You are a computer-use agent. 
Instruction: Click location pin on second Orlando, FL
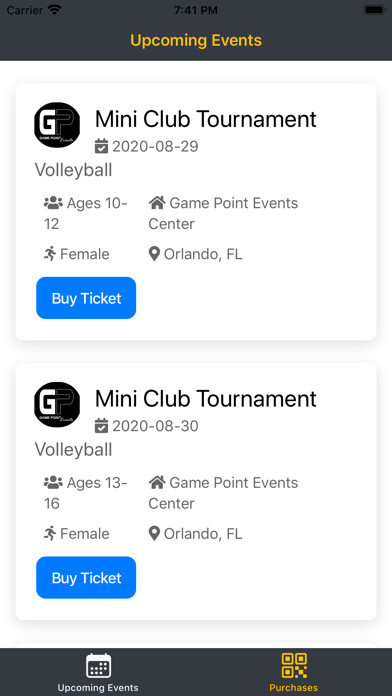[154, 534]
